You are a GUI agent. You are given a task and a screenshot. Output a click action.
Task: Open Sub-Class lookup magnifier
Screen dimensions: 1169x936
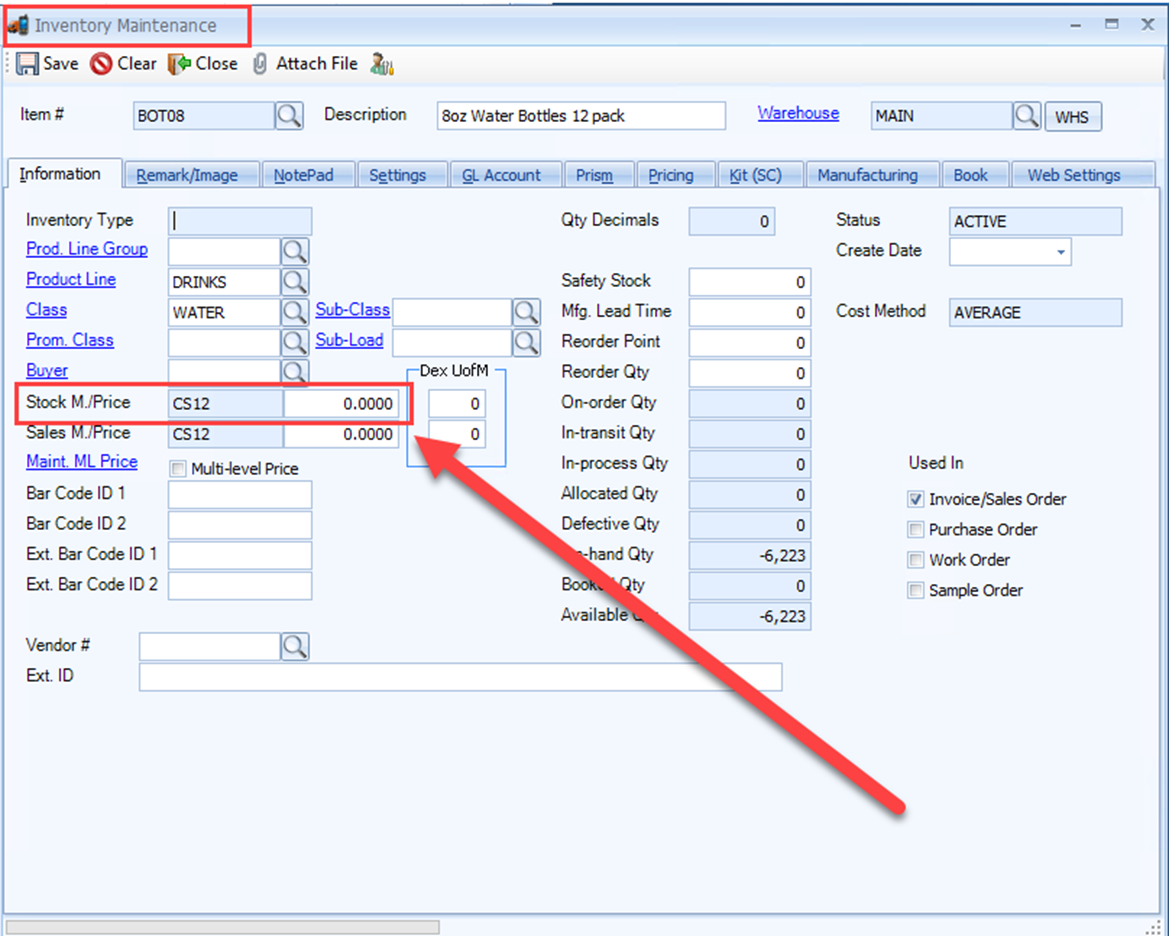click(x=526, y=312)
